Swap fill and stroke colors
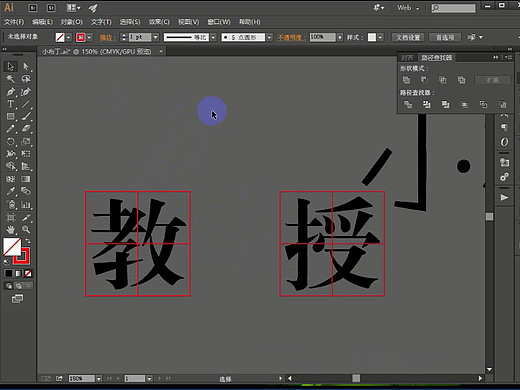The width and height of the screenshot is (520, 390). [28, 241]
